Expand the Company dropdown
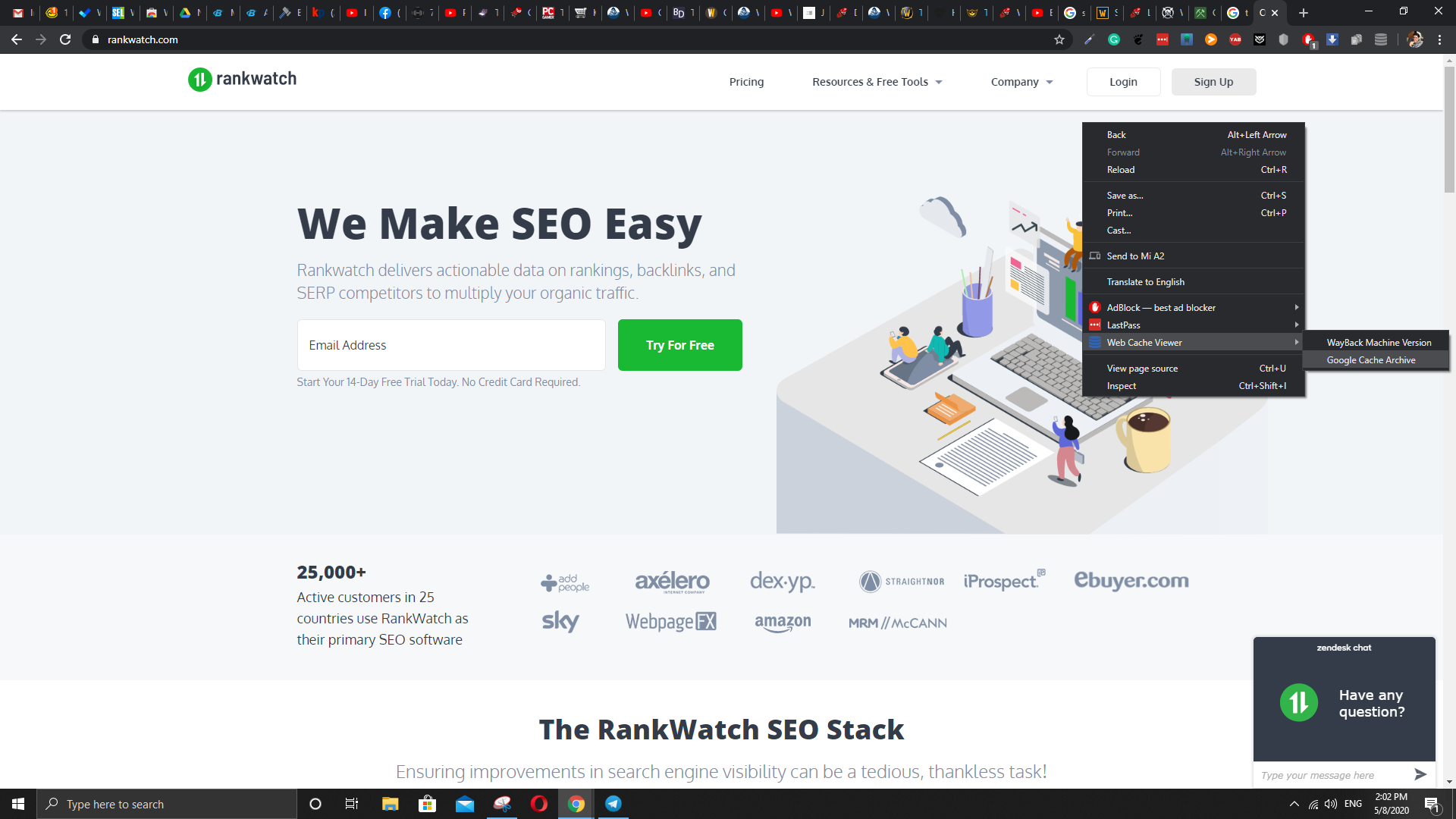The height and width of the screenshot is (819, 1456). [1021, 82]
